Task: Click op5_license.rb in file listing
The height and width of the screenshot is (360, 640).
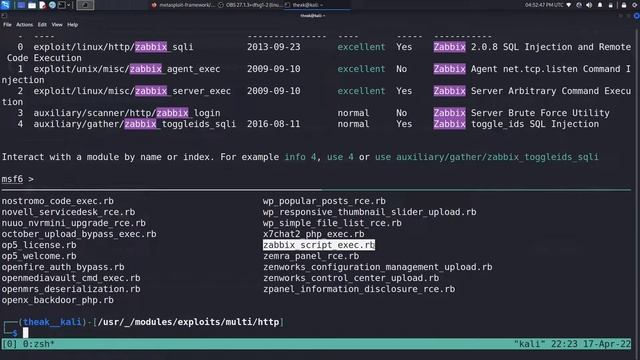Action: (39, 245)
